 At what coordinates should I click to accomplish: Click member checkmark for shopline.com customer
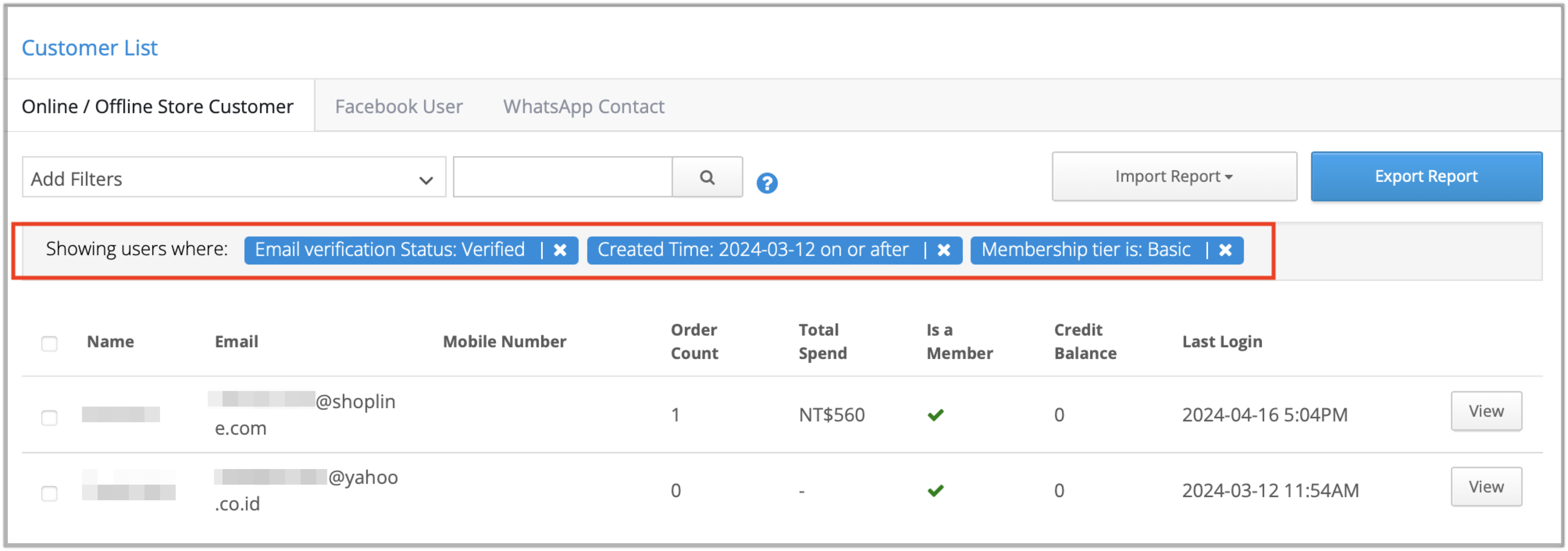tap(935, 415)
